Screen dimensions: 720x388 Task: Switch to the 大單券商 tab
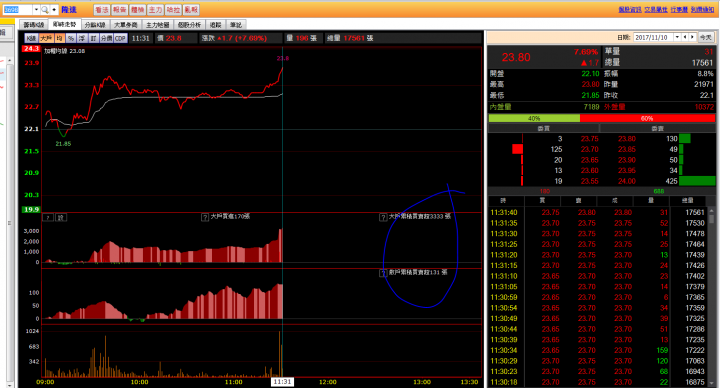tap(125, 25)
